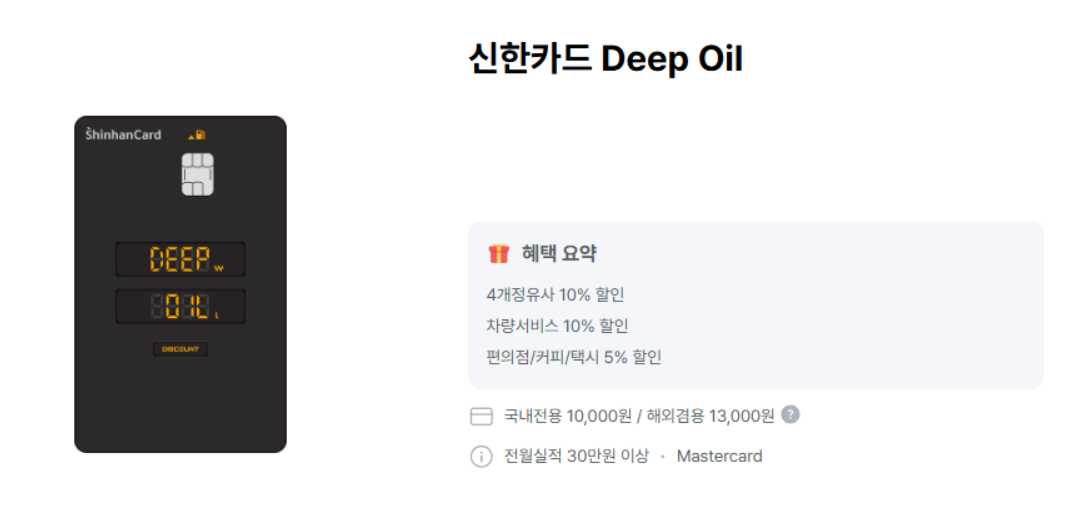Click the gift icon beside 혜택 요약
This screenshot has height=516, width=1075.
(499, 254)
